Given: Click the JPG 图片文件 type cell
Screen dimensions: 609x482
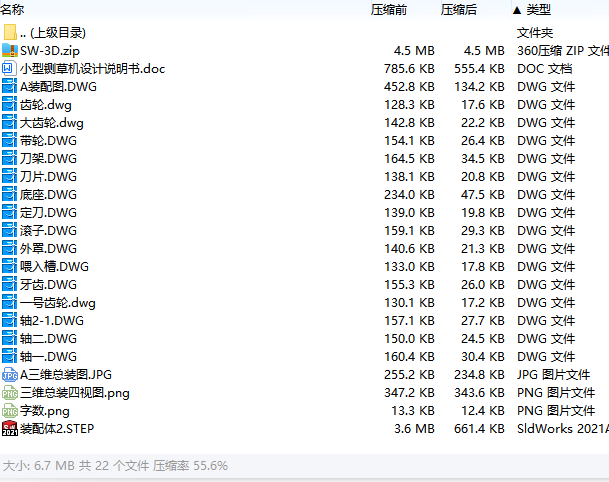Looking at the screenshot, I should point(553,374).
